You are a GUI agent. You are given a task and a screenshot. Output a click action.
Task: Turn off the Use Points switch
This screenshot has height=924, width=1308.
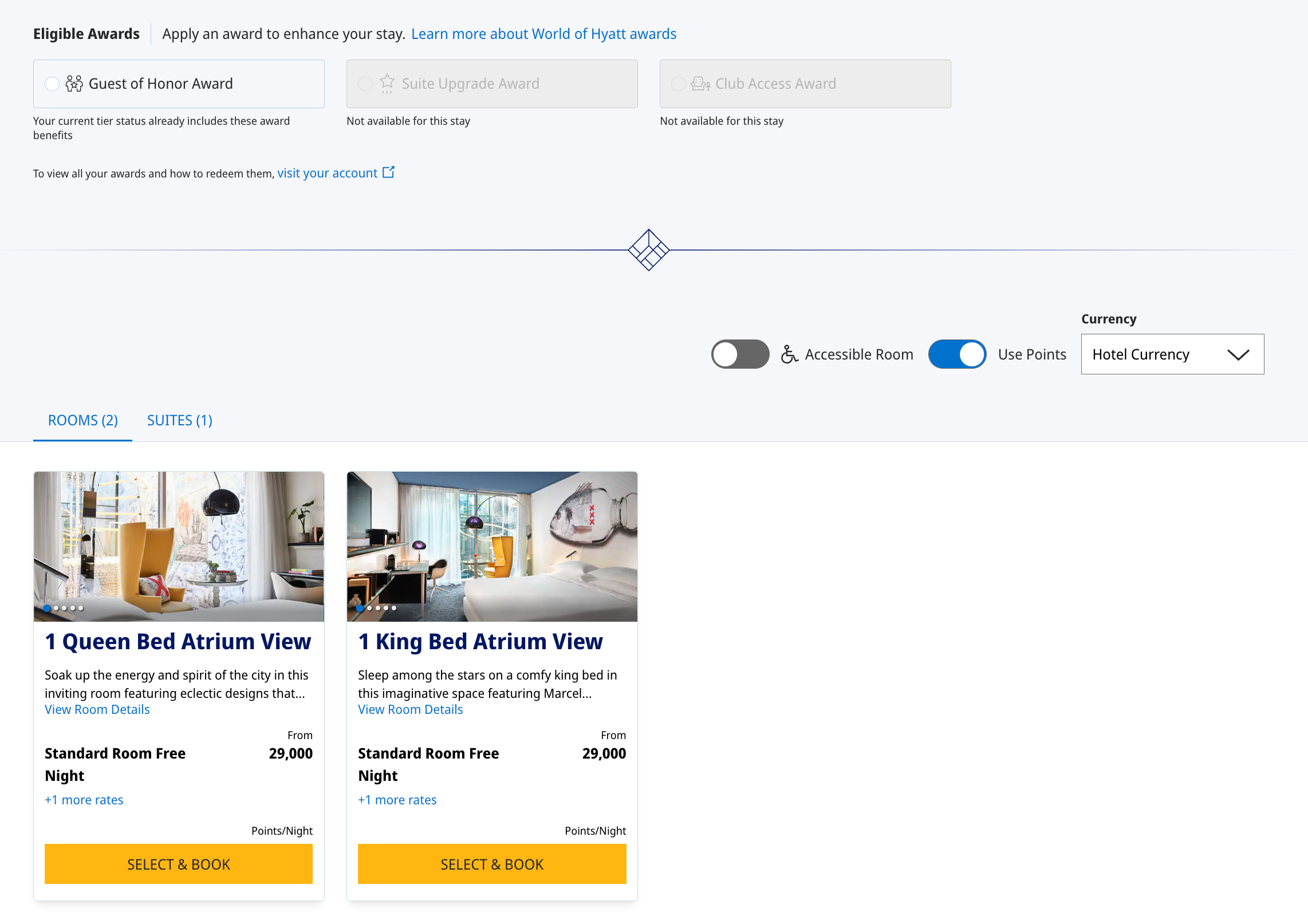957,354
